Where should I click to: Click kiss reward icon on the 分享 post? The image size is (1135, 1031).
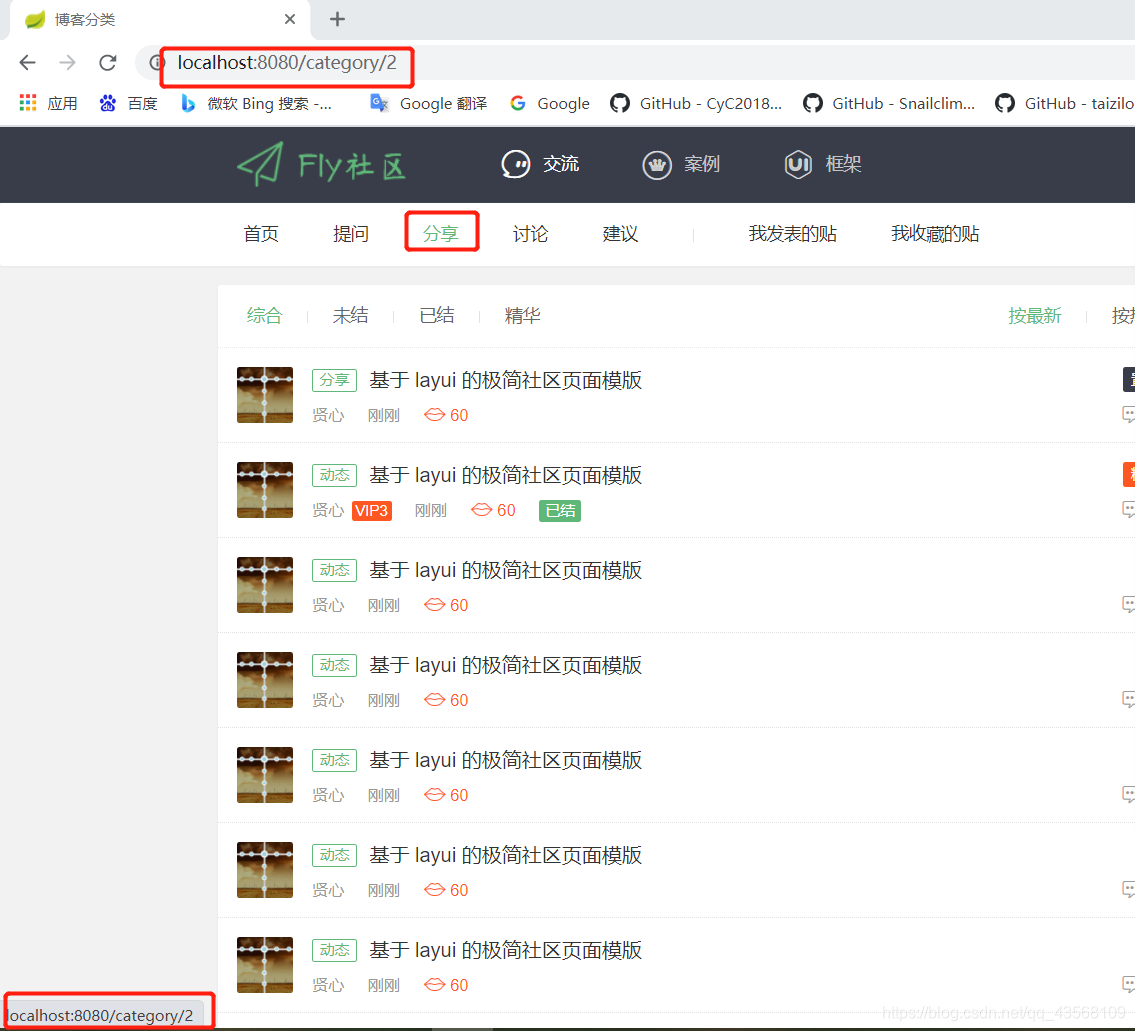(434, 414)
